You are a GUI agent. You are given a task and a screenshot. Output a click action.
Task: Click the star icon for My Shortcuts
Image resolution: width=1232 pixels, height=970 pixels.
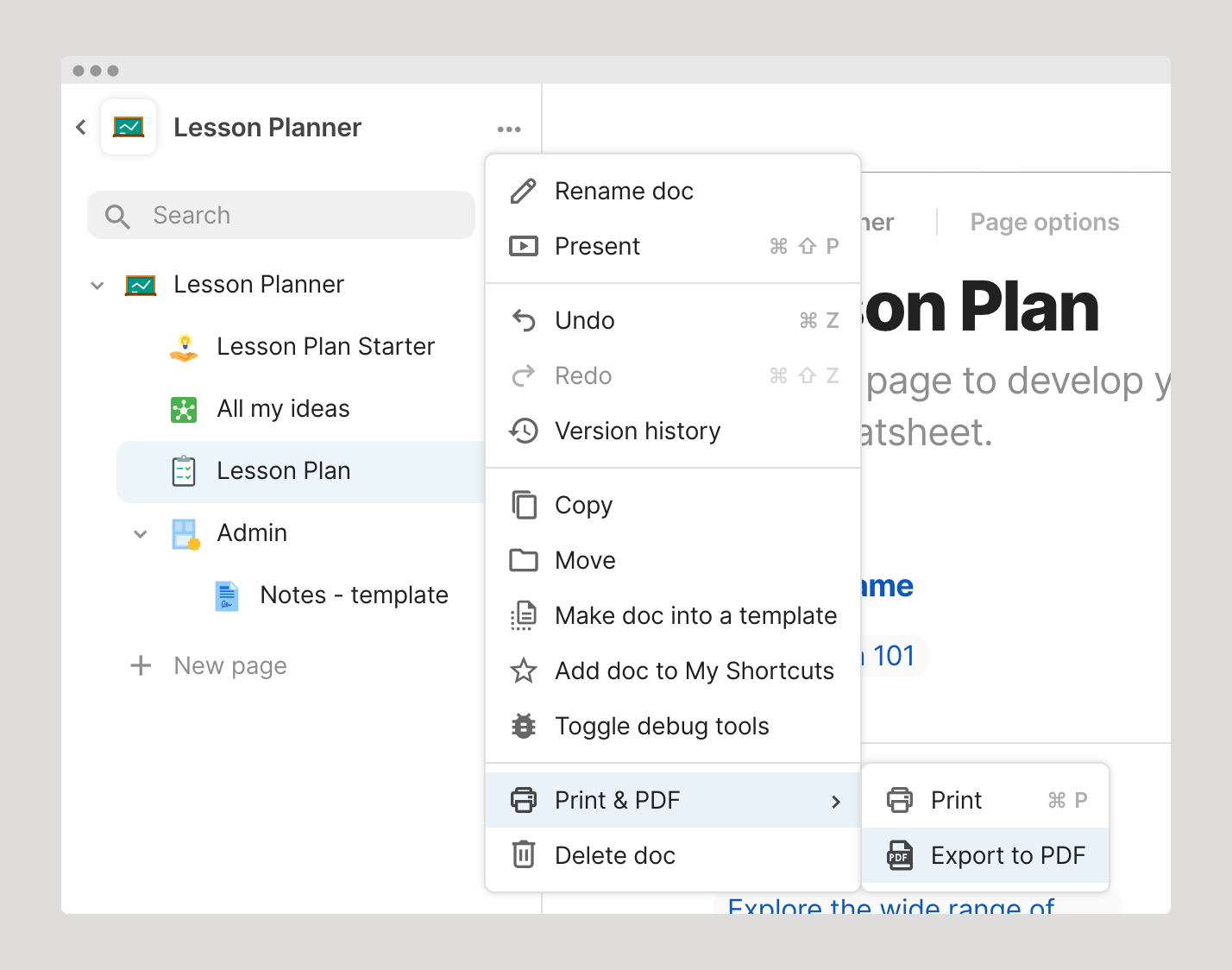pos(524,671)
